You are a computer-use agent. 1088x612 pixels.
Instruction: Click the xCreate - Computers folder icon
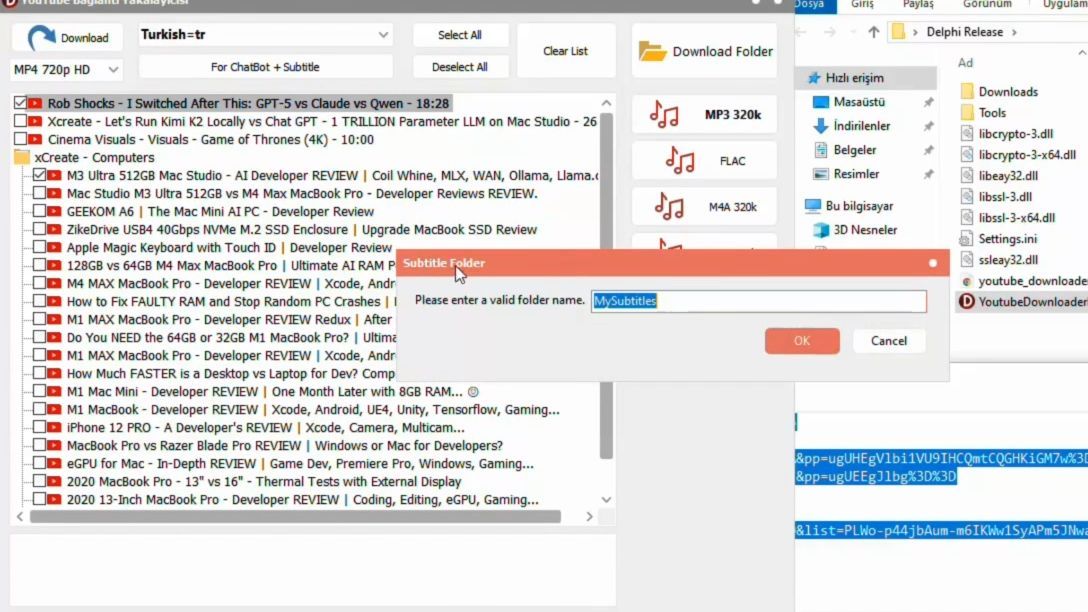[x=22, y=158]
